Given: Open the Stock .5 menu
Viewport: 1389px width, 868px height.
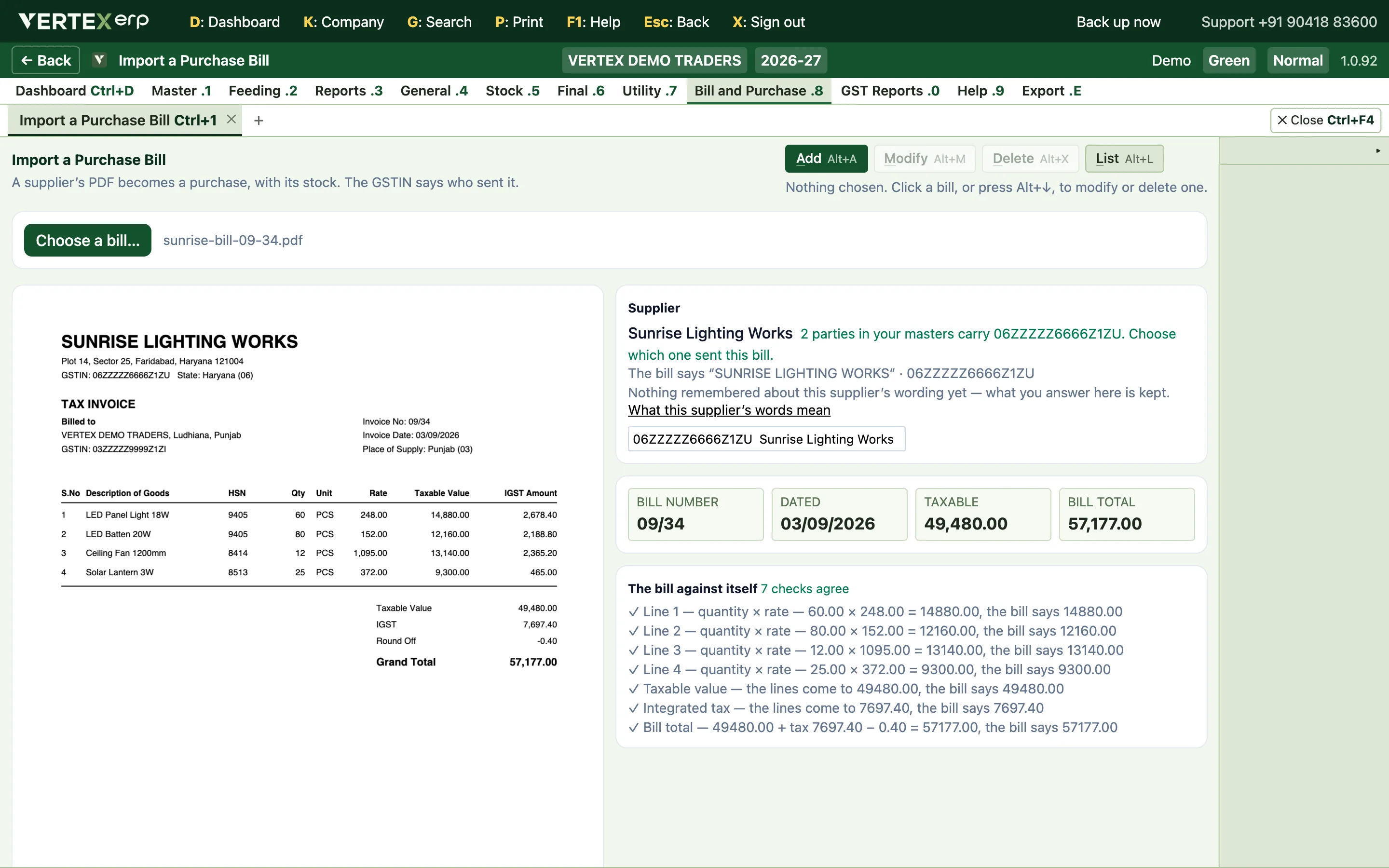Looking at the screenshot, I should point(513,91).
